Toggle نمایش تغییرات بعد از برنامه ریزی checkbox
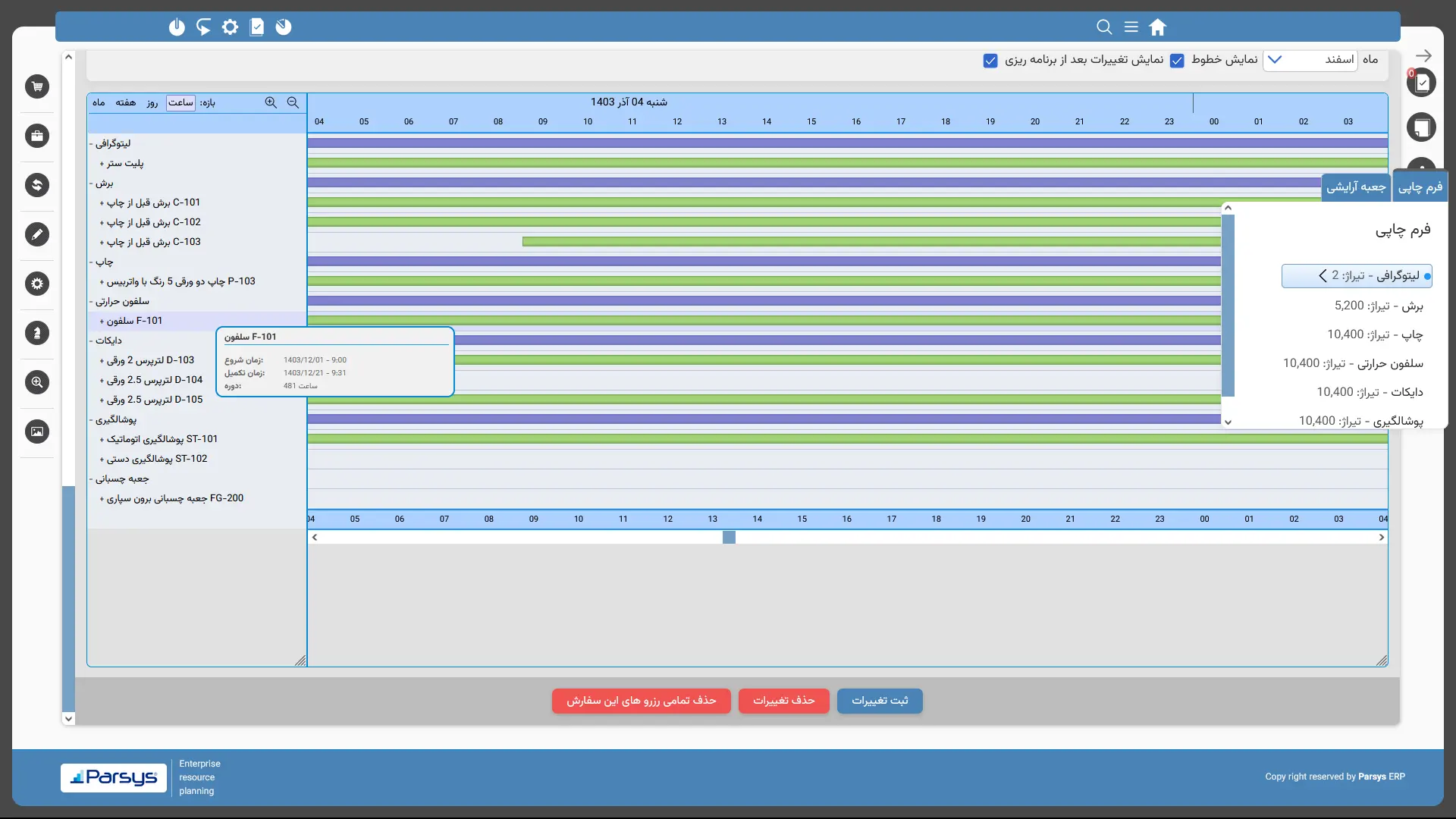This screenshot has height=819, width=1456. (x=990, y=61)
